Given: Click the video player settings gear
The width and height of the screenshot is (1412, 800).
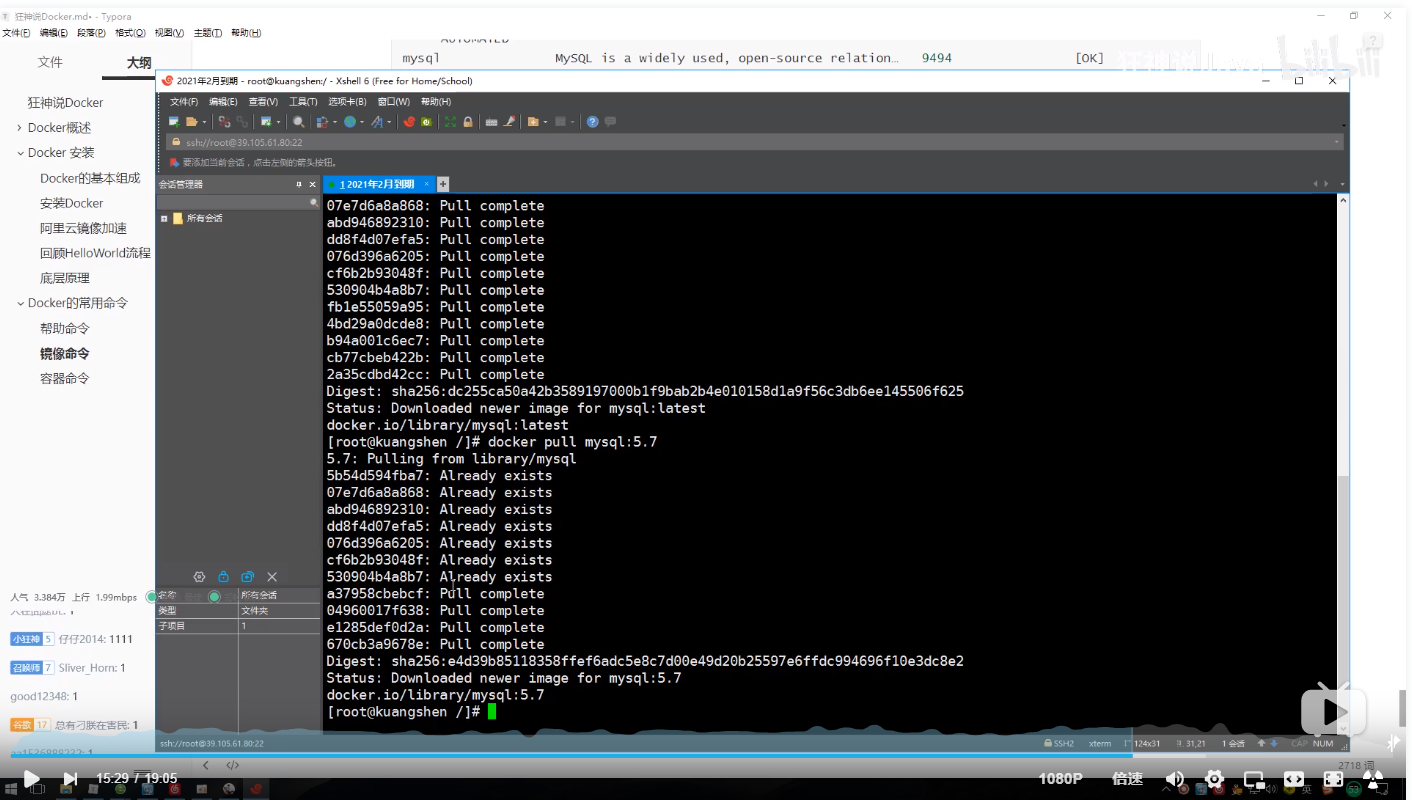Looking at the screenshot, I should pos(1214,778).
